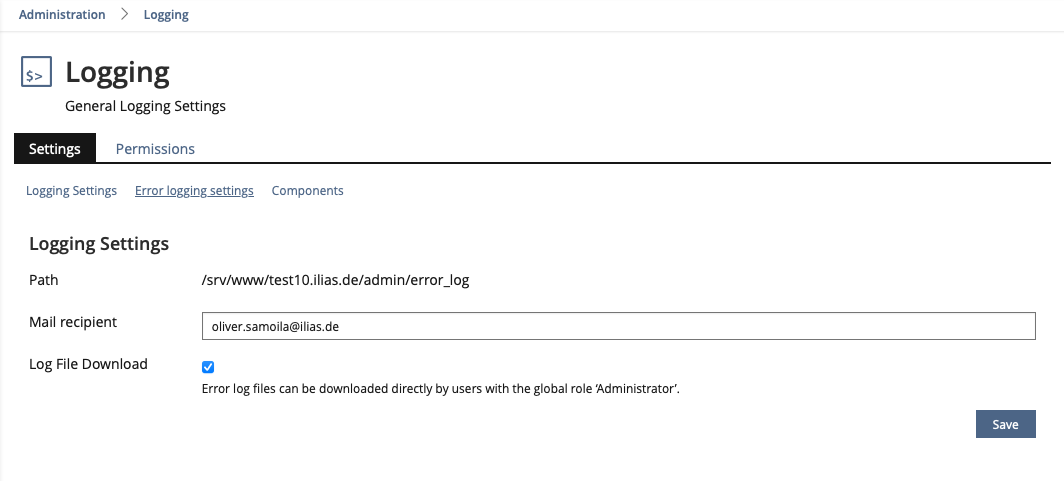The image size is (1064, 481).
Task: Click the error_log path value text
Action: [x=335, y=280]
